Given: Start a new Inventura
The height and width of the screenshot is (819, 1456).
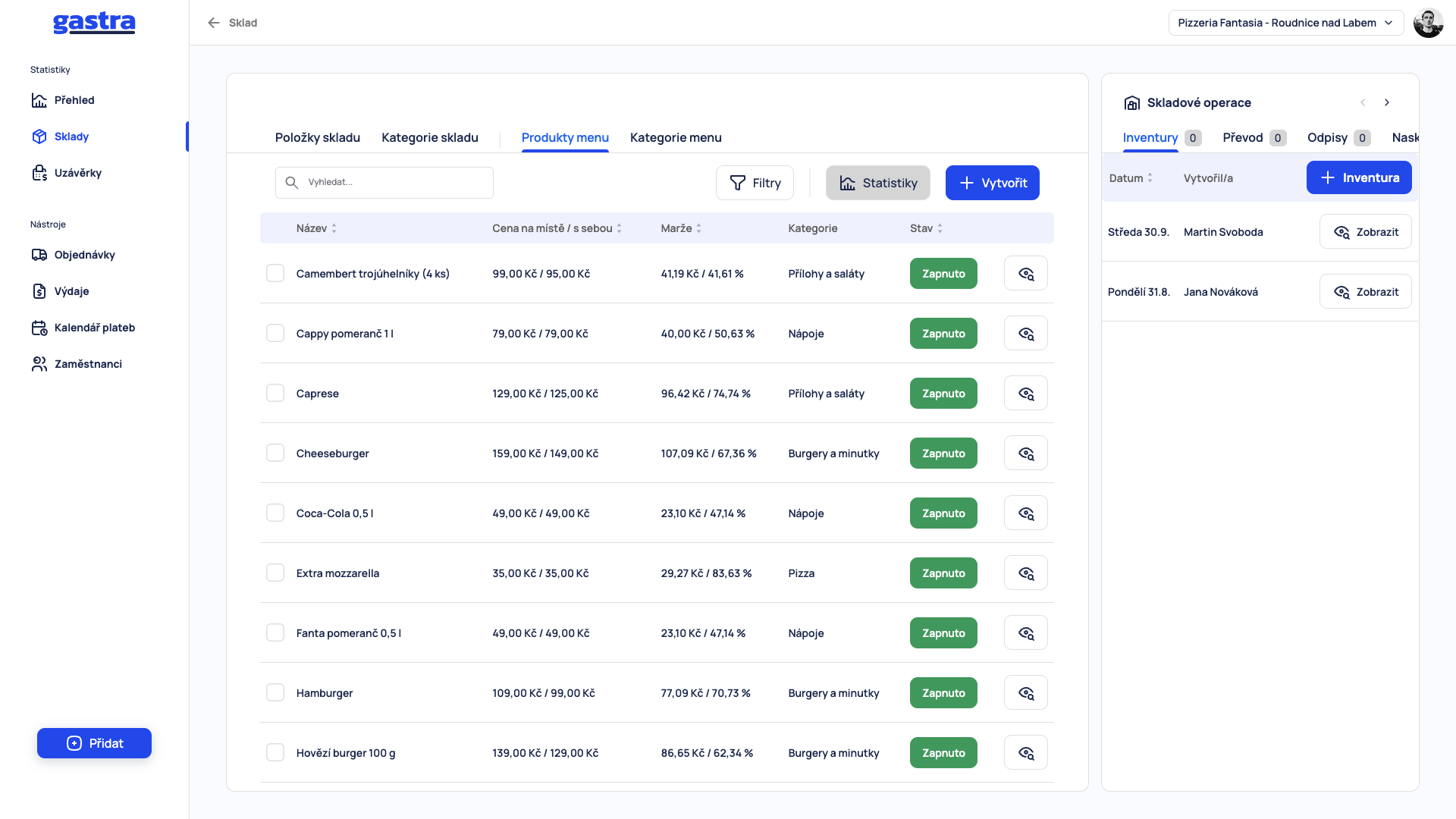Looking at the screenshot, I should click(x=1358, y=177).
